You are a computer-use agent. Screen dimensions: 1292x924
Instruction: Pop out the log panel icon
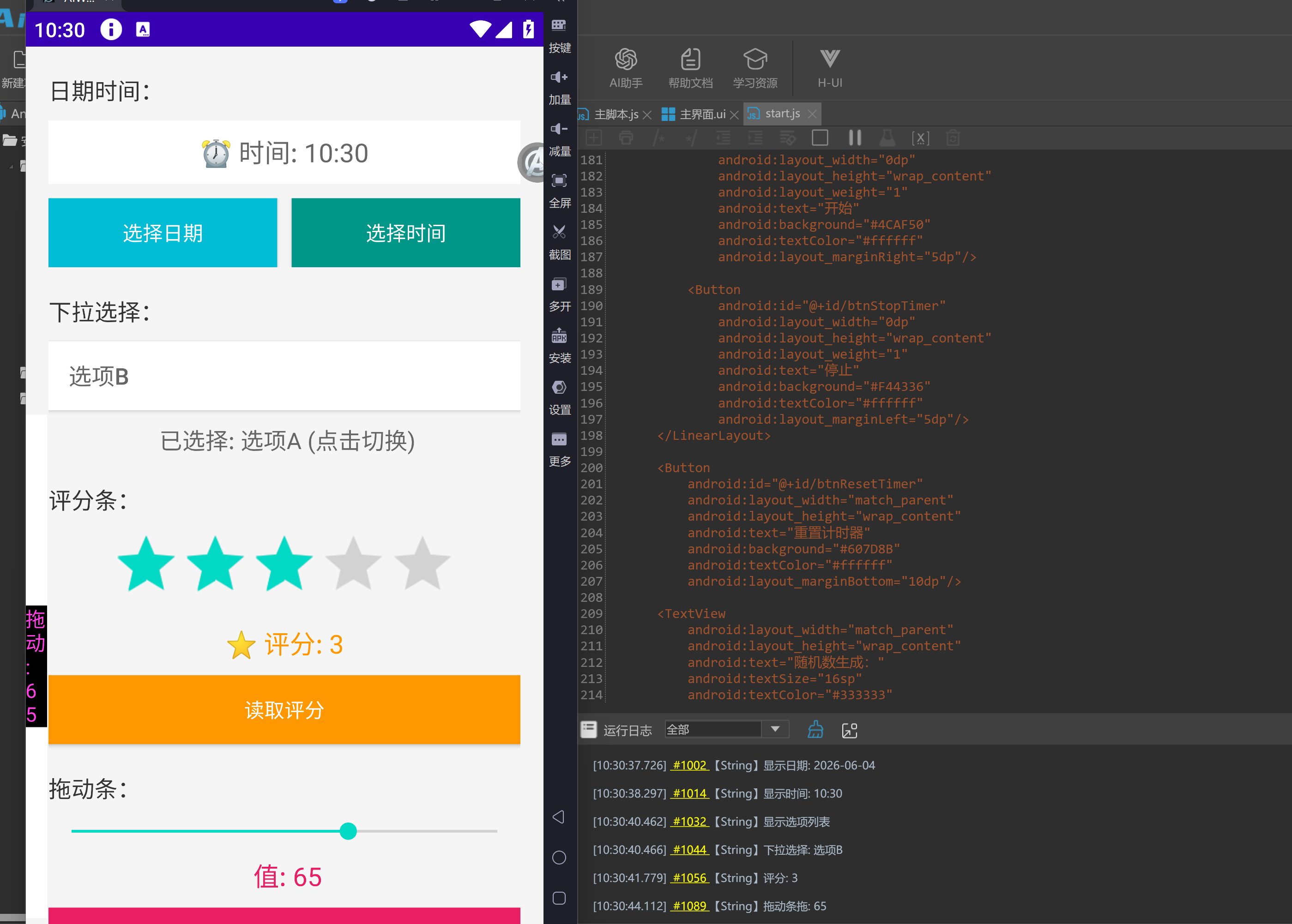click(849, 730)
